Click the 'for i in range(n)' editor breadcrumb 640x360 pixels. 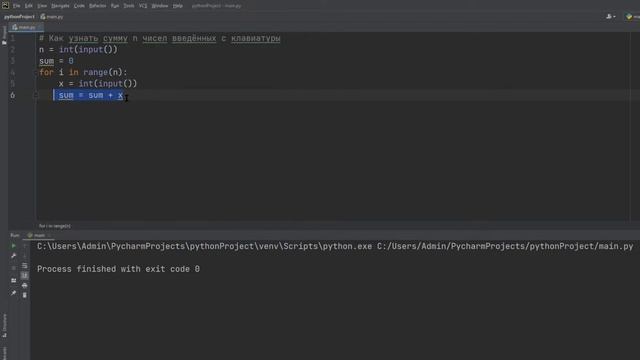(x=55, y=226)
